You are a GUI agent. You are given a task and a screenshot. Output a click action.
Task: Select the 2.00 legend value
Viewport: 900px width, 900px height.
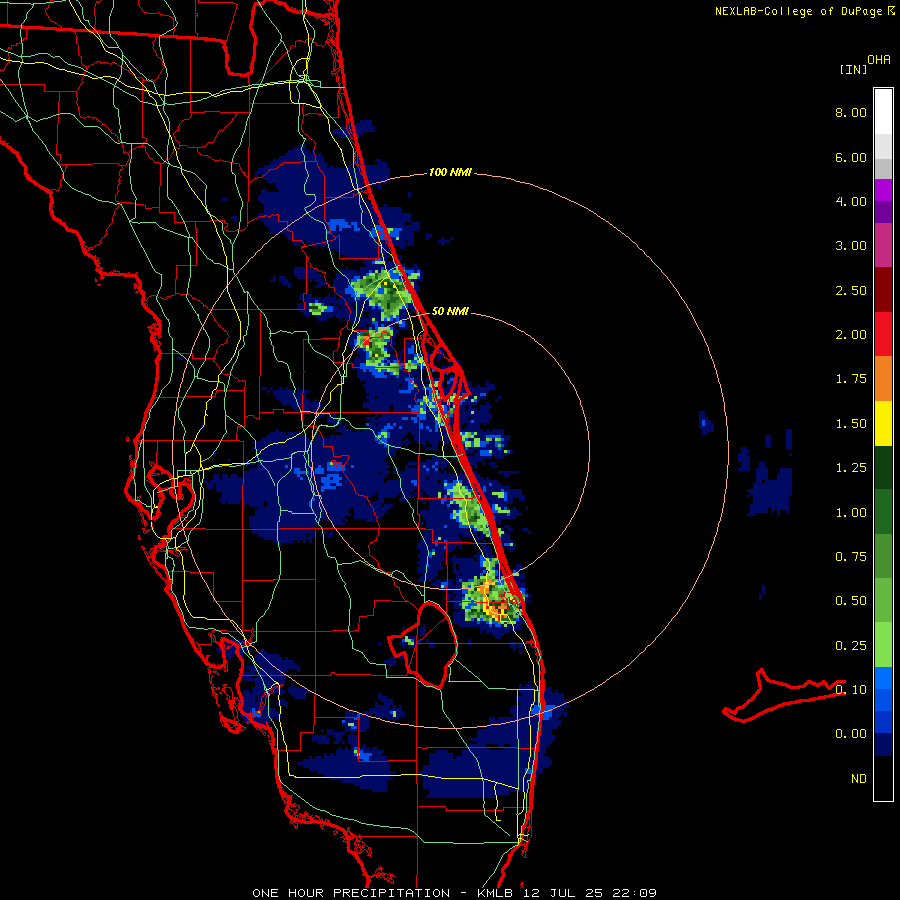pyautogui.click(x=851, y=335)
